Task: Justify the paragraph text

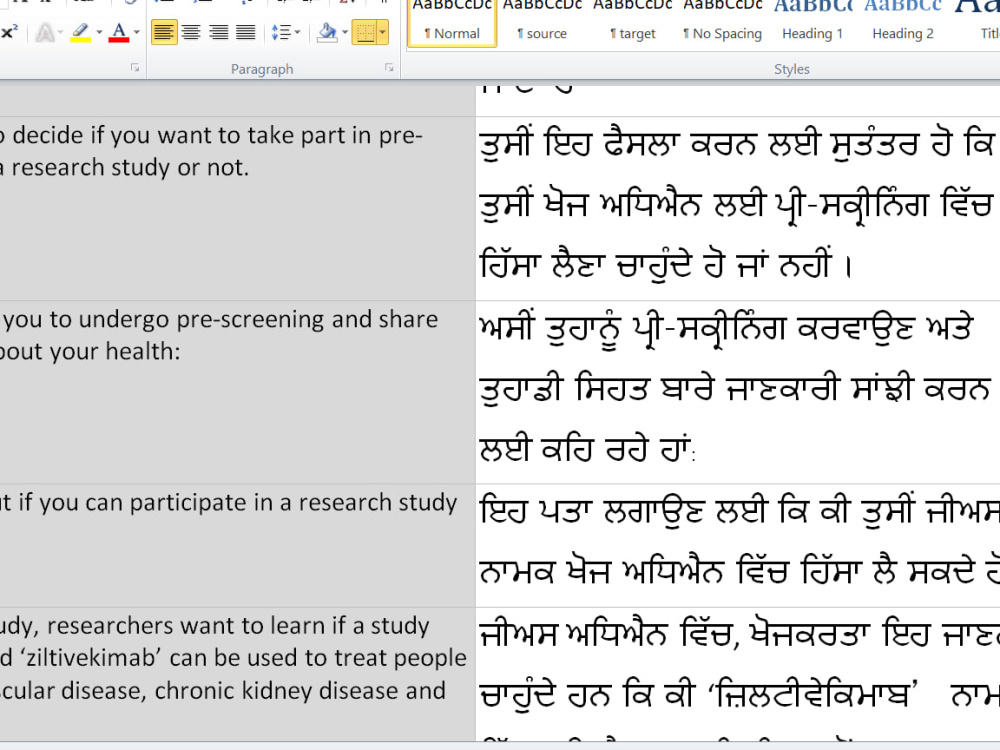Action: [246, 32]
